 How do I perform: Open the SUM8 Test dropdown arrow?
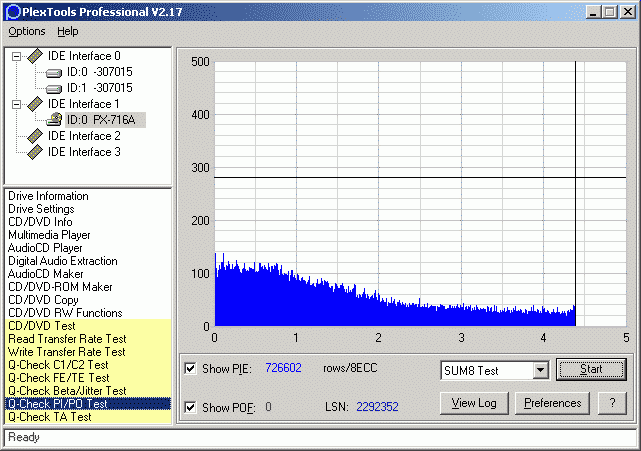[540, 370]
